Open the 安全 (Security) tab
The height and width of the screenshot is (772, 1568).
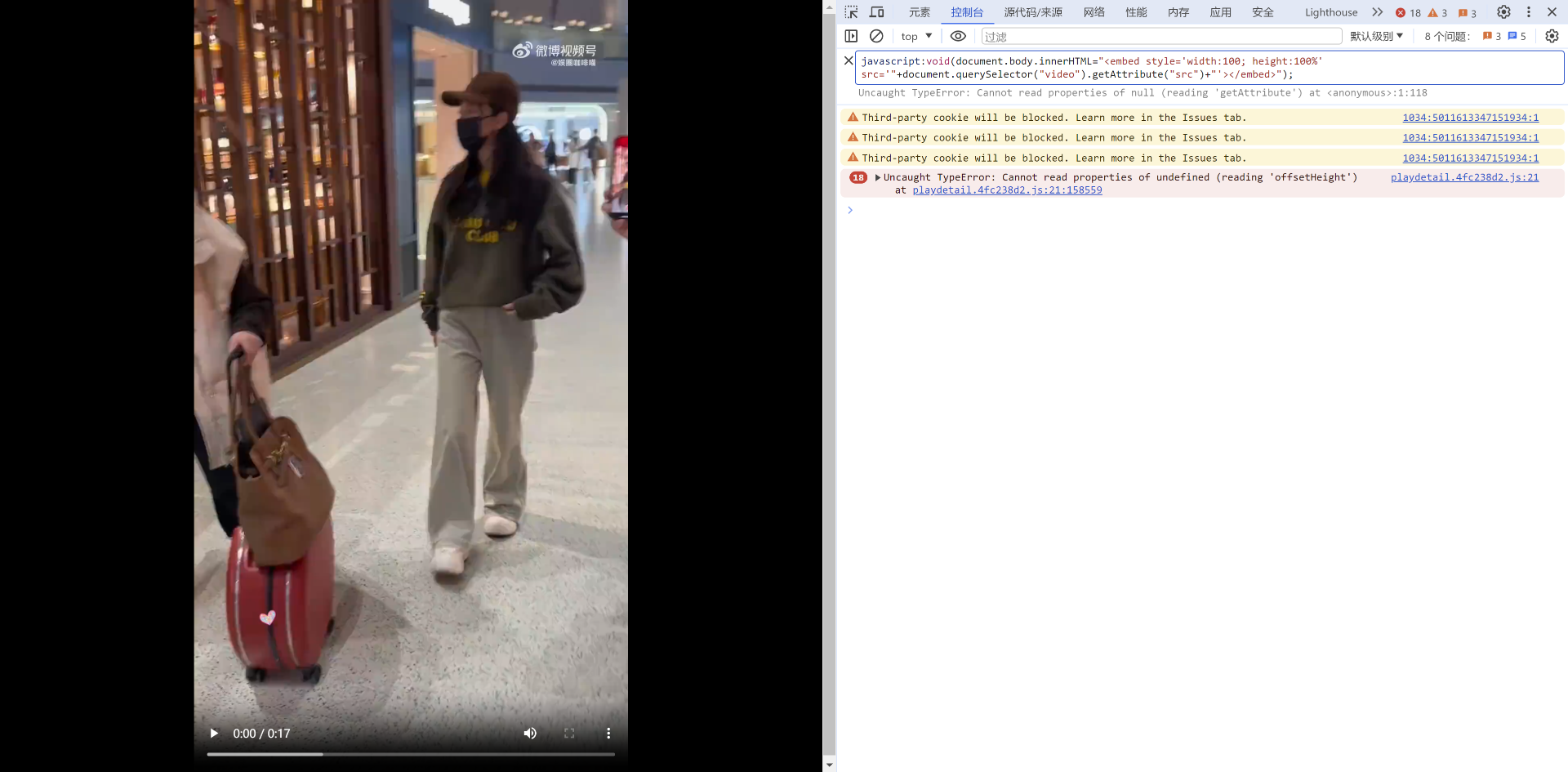pos(1263,12)
